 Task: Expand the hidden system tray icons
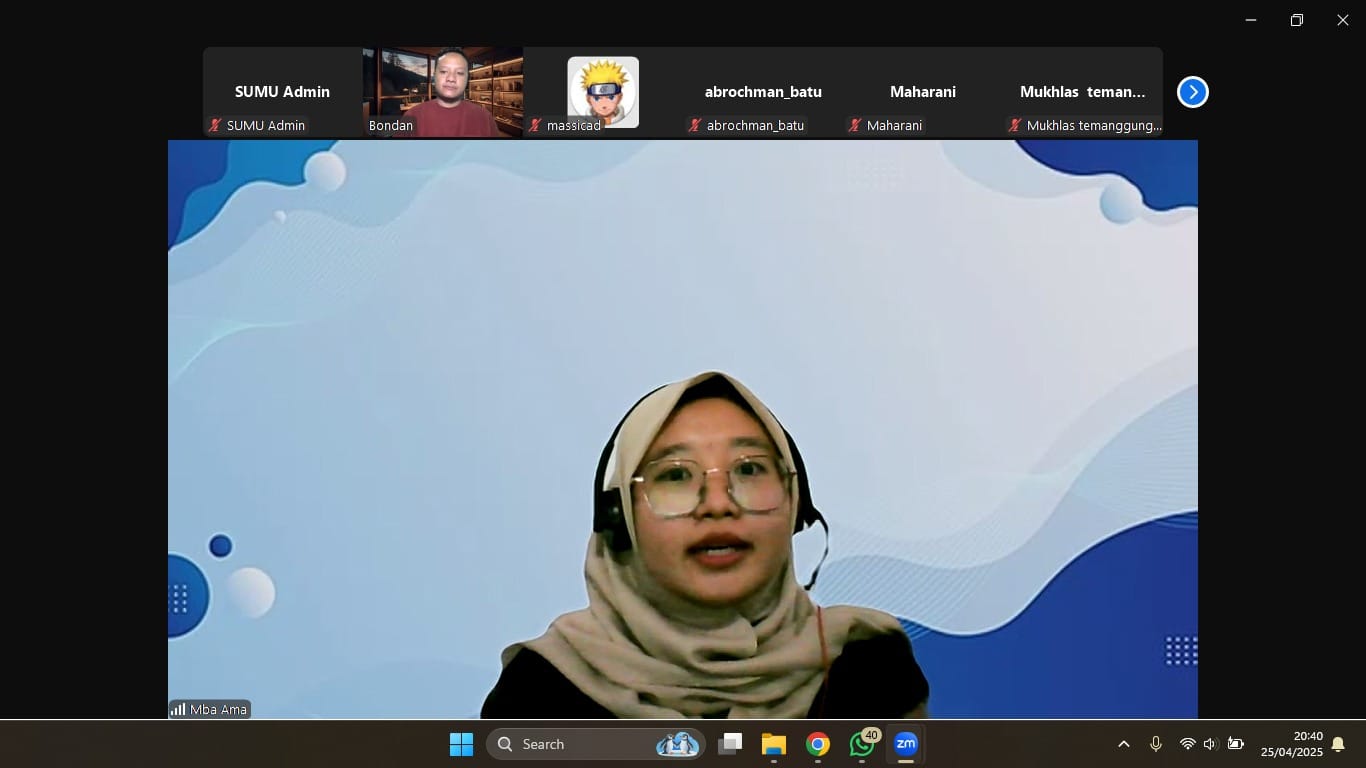1123,744
